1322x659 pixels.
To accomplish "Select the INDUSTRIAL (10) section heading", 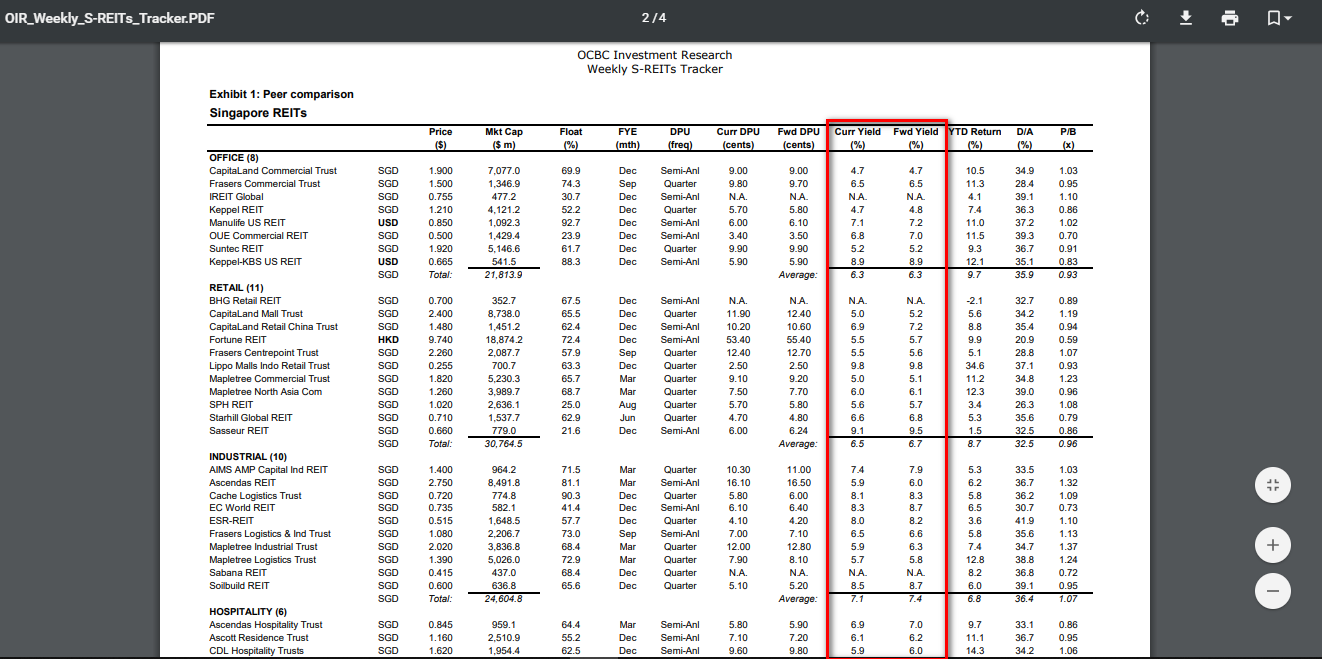I will click(x=248, y=457).
